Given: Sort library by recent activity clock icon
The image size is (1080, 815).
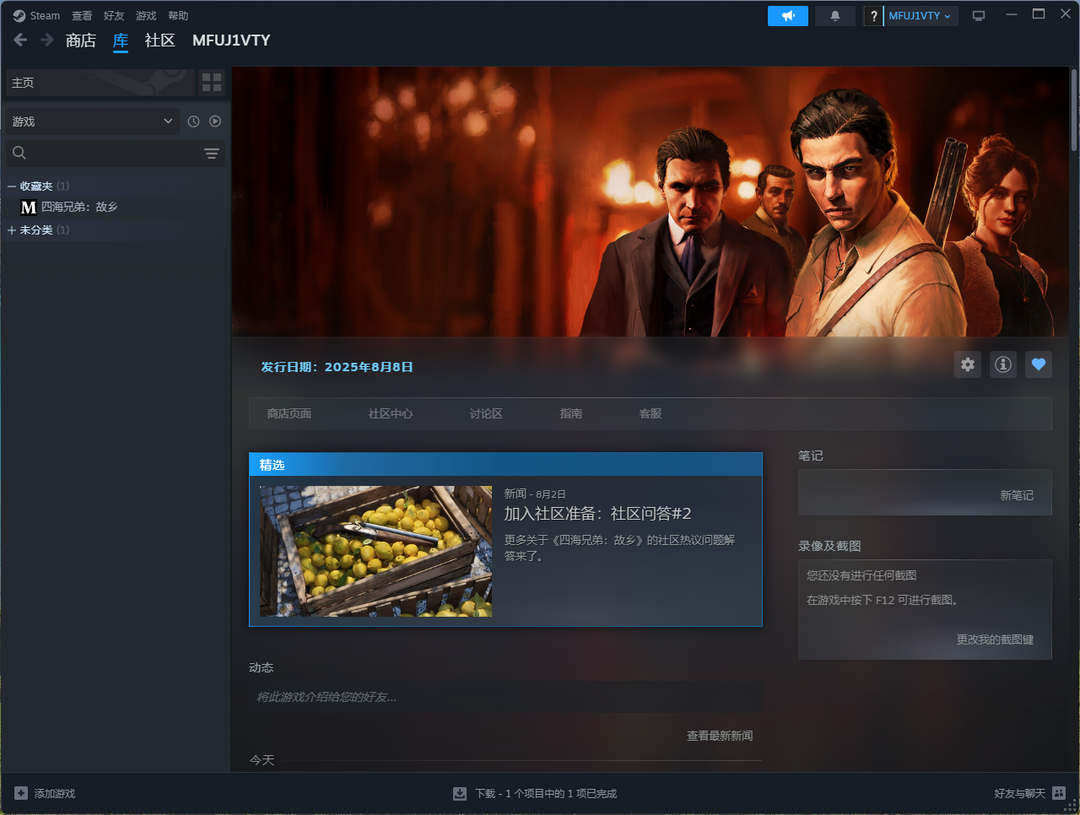Looking at the screenshot, I should click(194, 121).
